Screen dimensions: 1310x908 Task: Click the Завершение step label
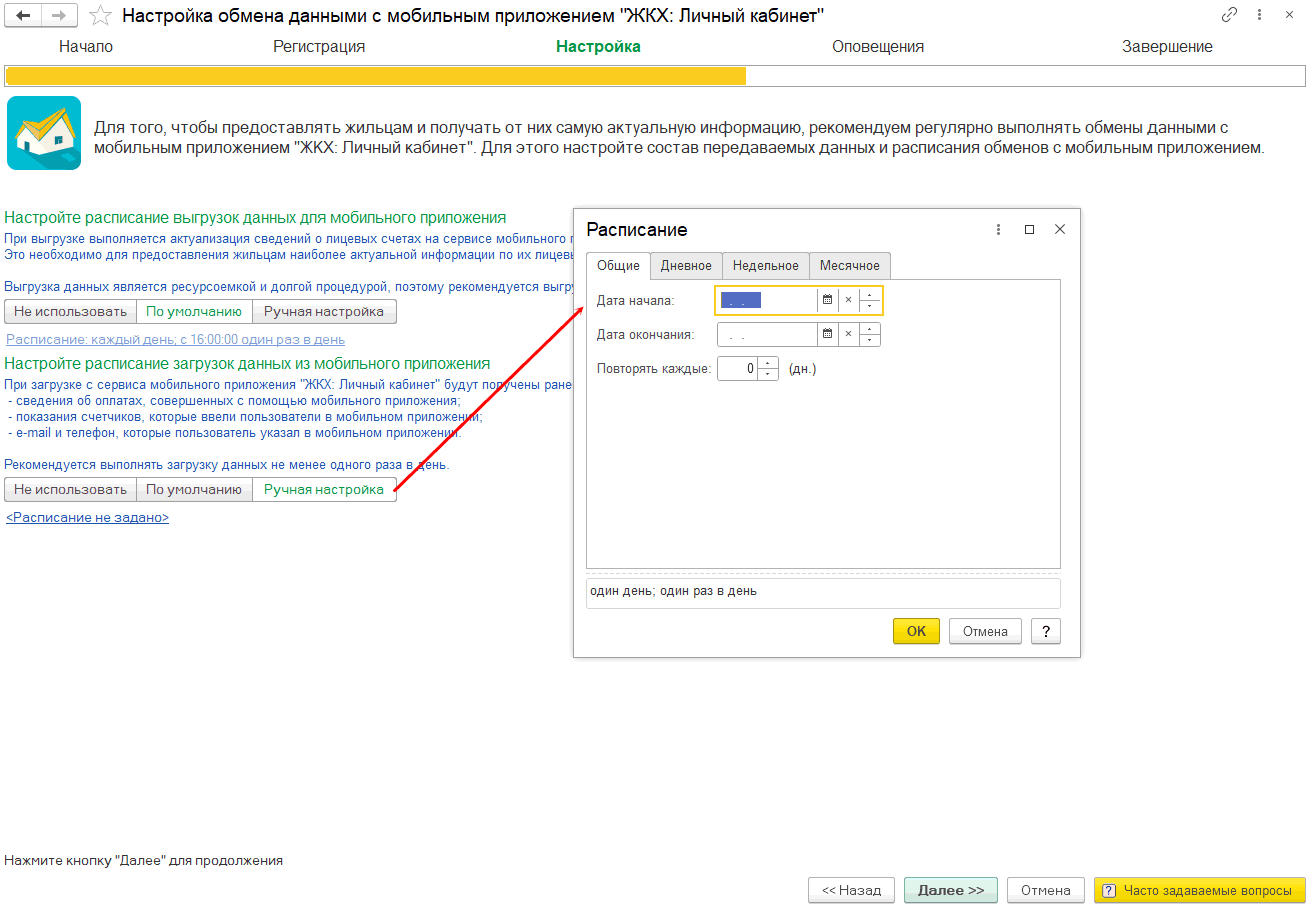coord(1167,46)
